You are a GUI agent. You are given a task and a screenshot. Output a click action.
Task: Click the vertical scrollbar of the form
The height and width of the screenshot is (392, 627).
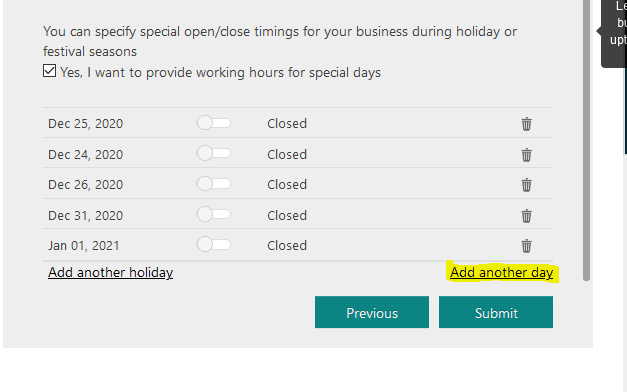click(x=587, y=140)
